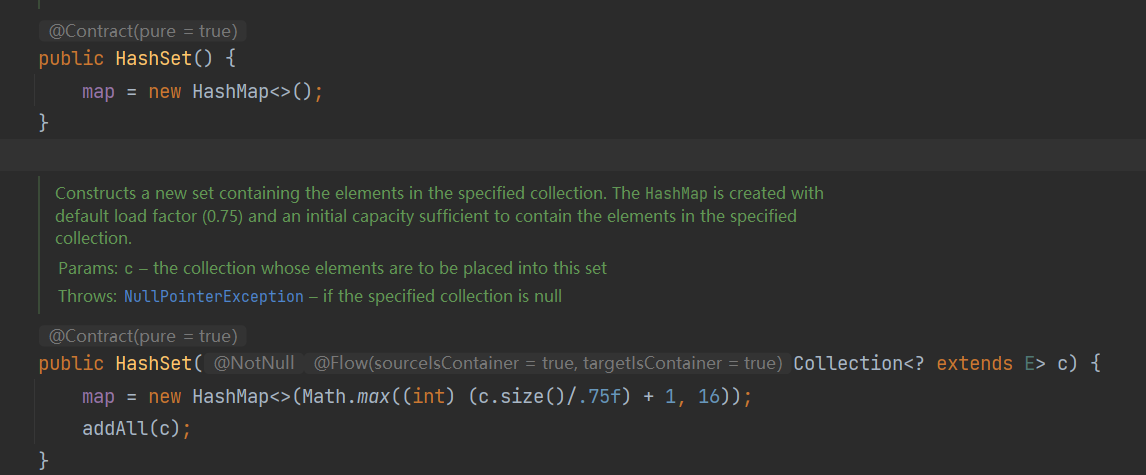1146x475 pixels.
Task: Click the addAll method call
Action: [x=114, y=428]
